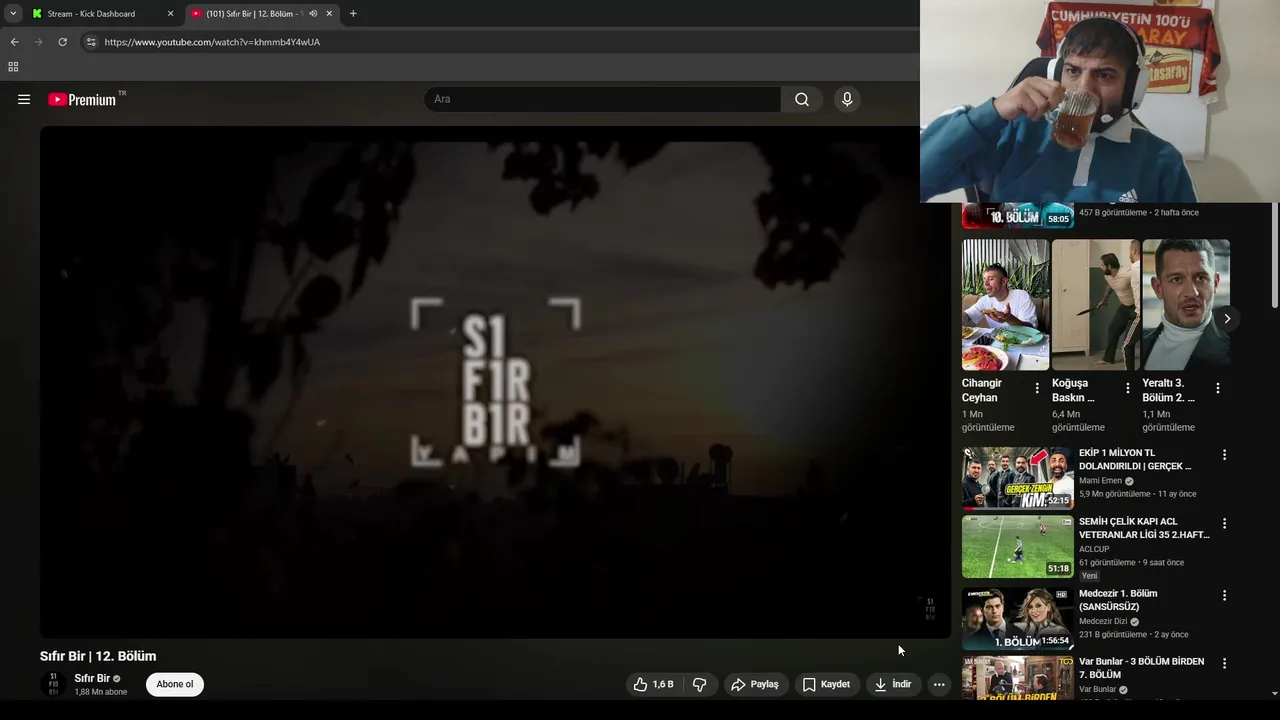
Task: Open the 10. Bölüm video thumbnail
Action: (x=1018, y=215)
